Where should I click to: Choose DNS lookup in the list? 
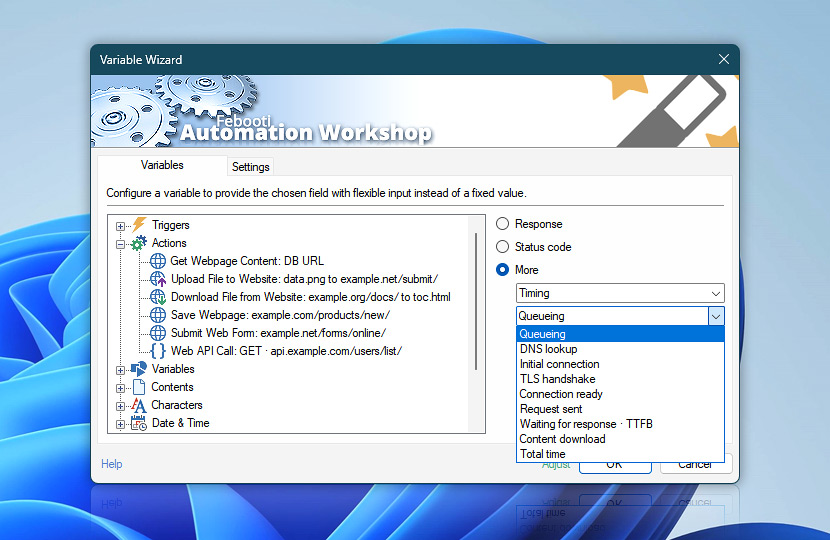click(620, 349)
